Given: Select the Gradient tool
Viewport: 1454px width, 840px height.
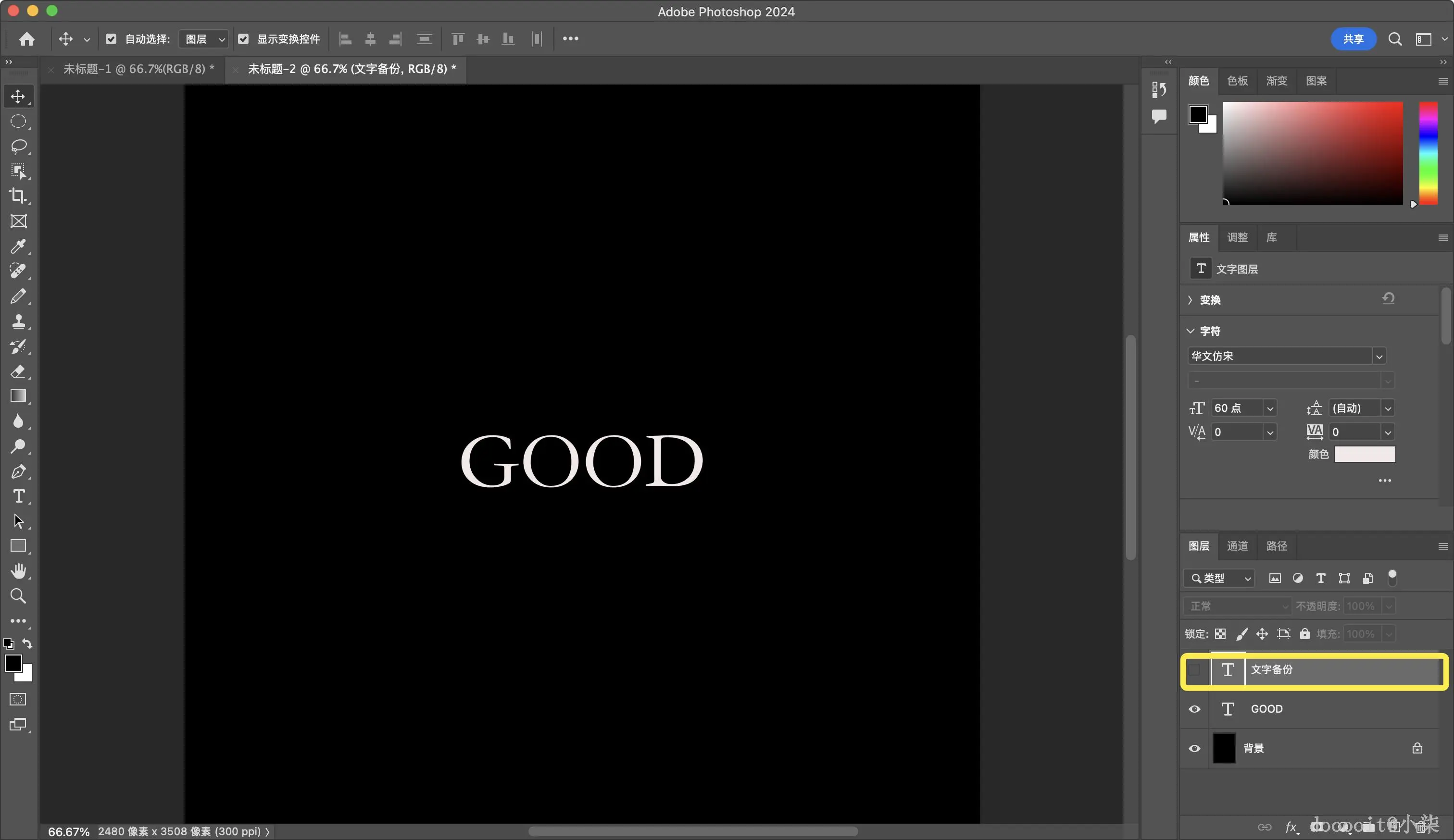Looking at the screenshot, I should [18, 396].
